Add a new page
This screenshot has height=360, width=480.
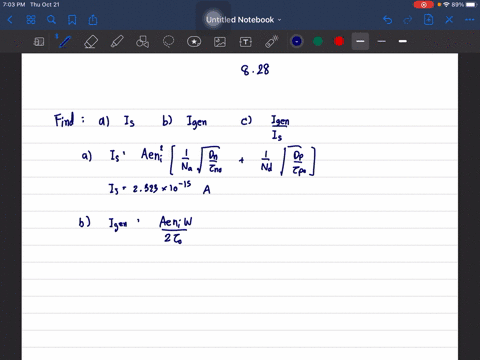[x=428, y=20]
